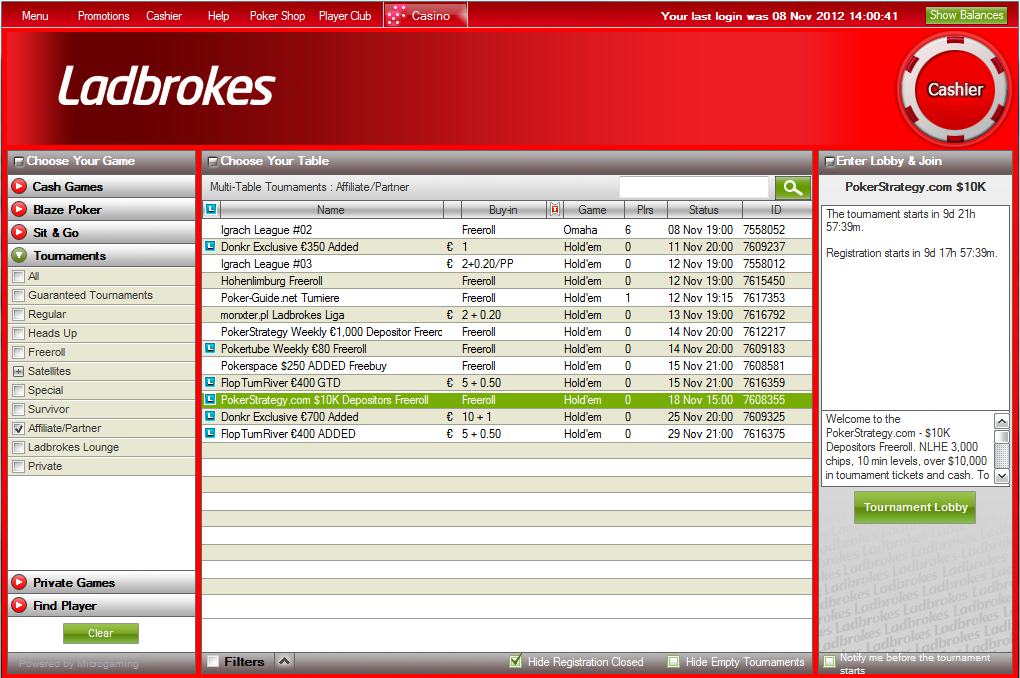Expand the Private Games section
This screenshot has width=1020, height=678.
tap(101, 582)
